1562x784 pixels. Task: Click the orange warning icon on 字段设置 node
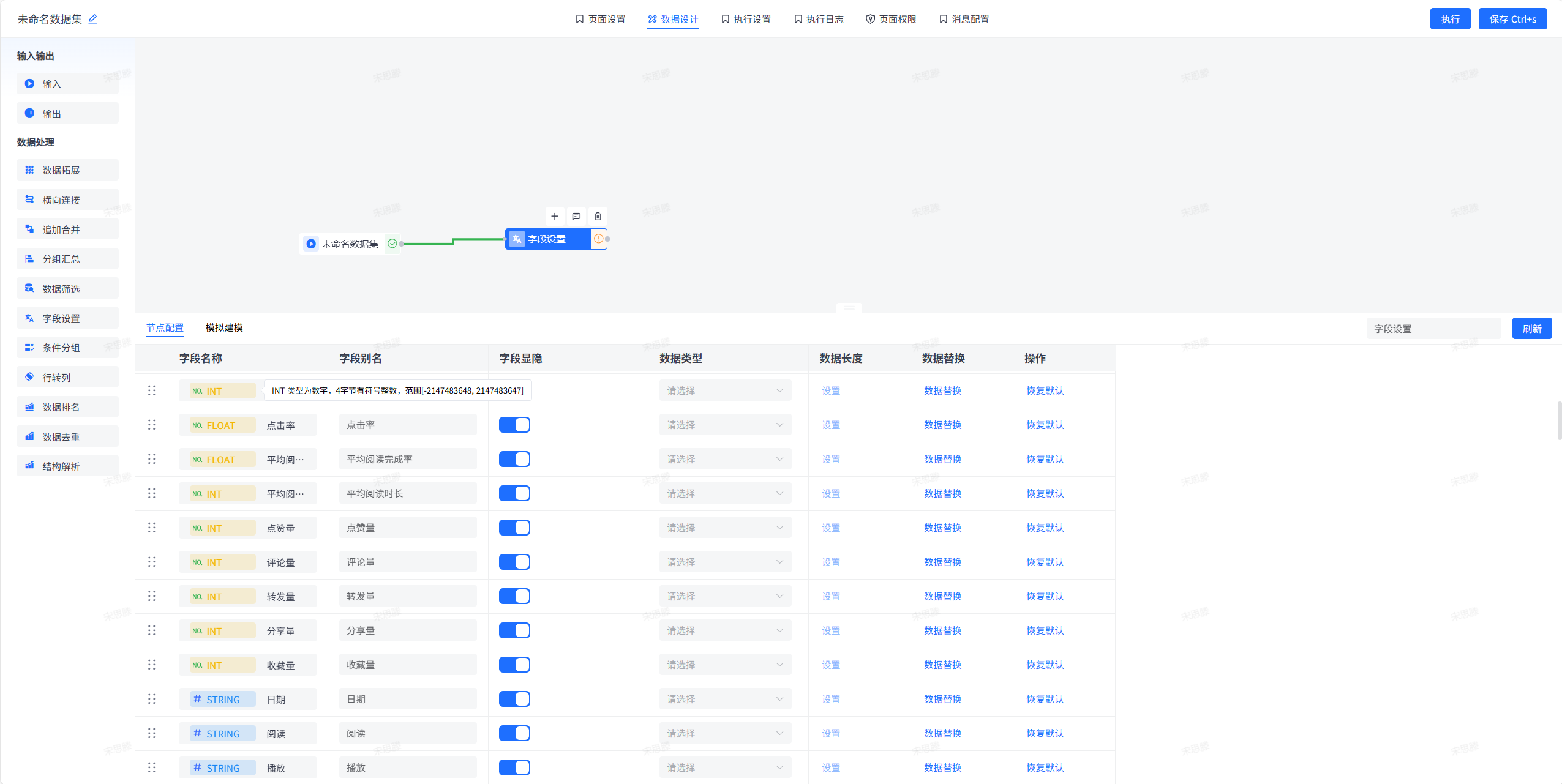click(598, 239)
